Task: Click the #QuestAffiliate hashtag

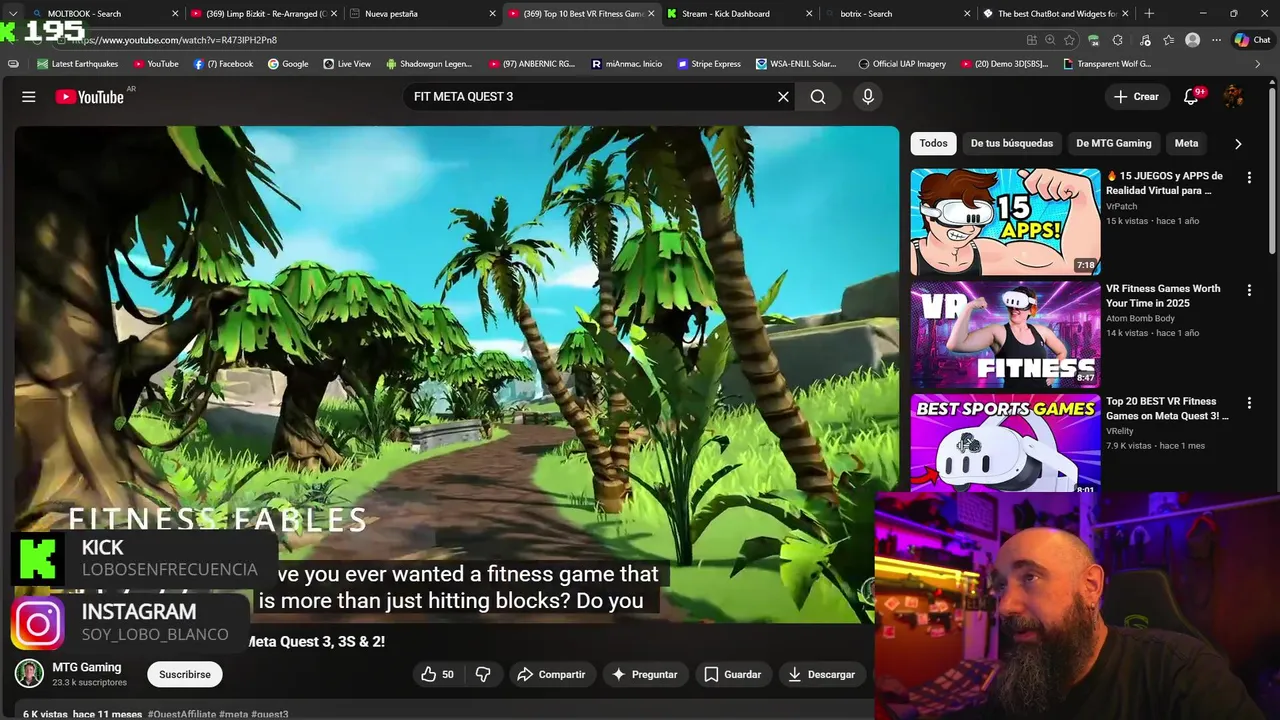Action: click(x=181, y=714)
